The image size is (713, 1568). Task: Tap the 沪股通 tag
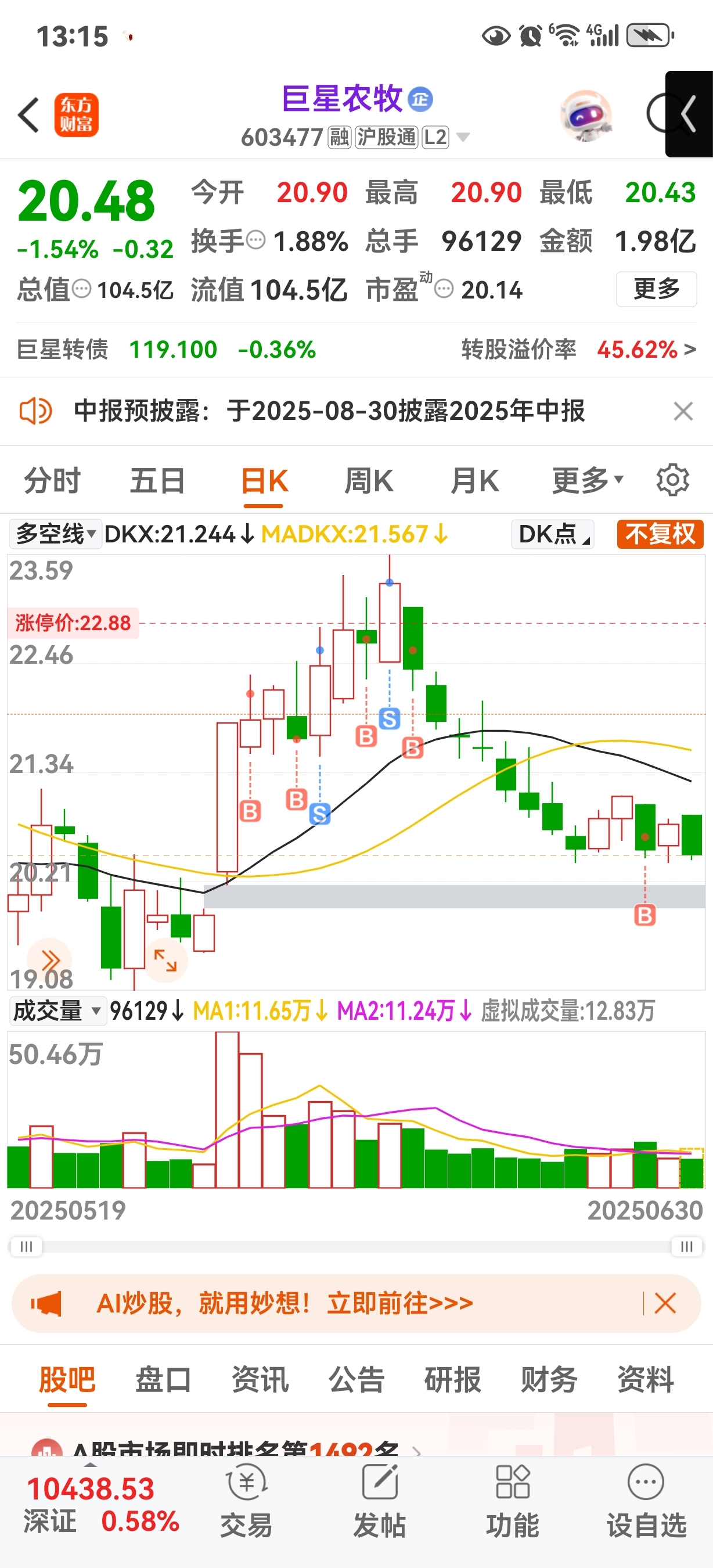point(386,138)
